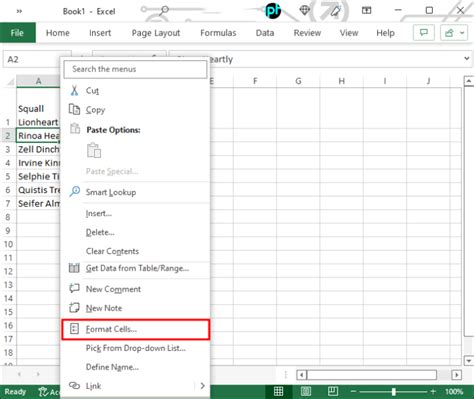Click the Search the menus field
Image resolution: width=474 pixels, height=399 pixels.
pyautogui.click(x=135, y=69)
